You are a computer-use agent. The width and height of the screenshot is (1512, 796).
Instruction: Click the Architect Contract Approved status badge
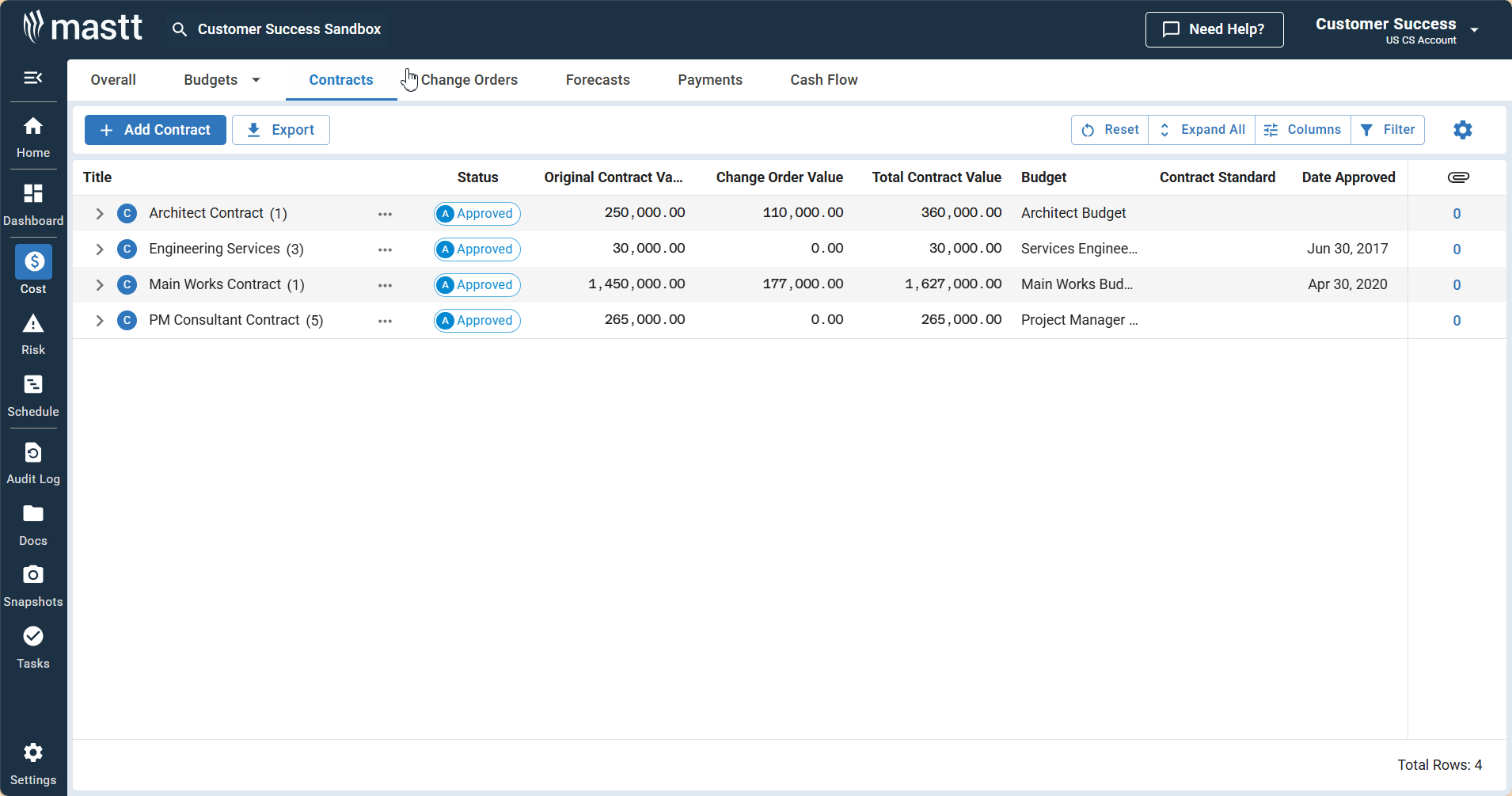point(477,214)
